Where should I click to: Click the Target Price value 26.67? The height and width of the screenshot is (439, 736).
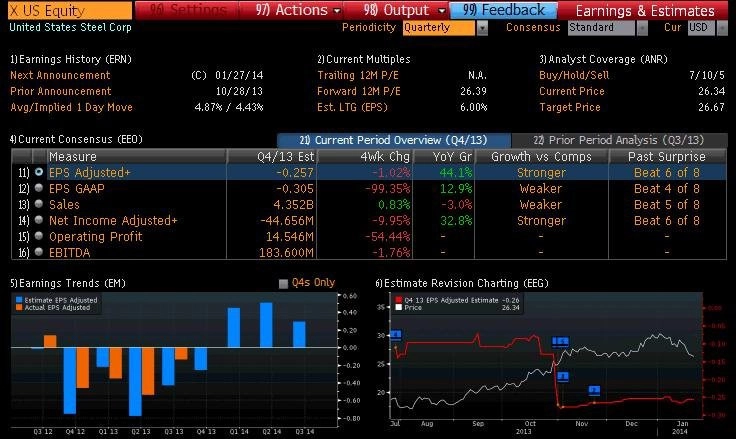pos(712,107)
